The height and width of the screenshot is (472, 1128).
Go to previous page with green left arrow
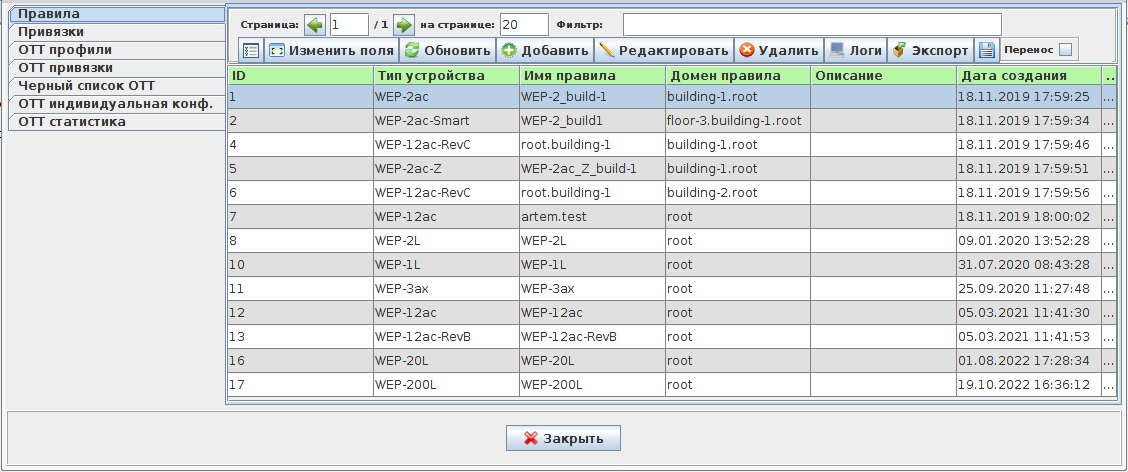(315, 25)
